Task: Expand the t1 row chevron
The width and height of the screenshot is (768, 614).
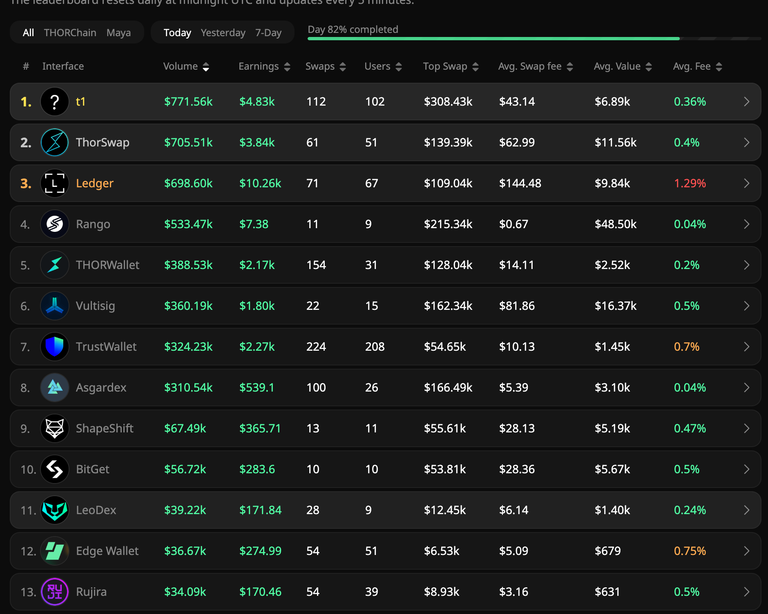Action: pos(746,102)
